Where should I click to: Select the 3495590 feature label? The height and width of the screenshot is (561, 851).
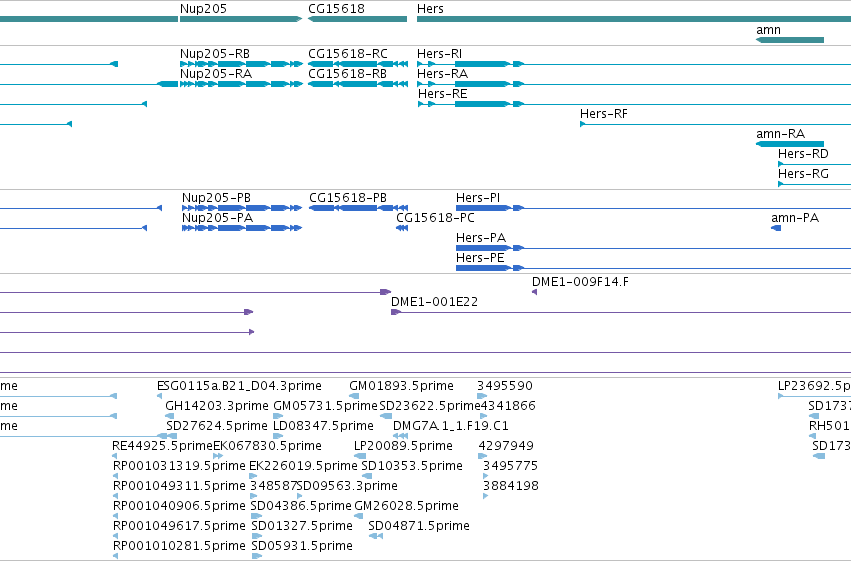pos(505,386)
